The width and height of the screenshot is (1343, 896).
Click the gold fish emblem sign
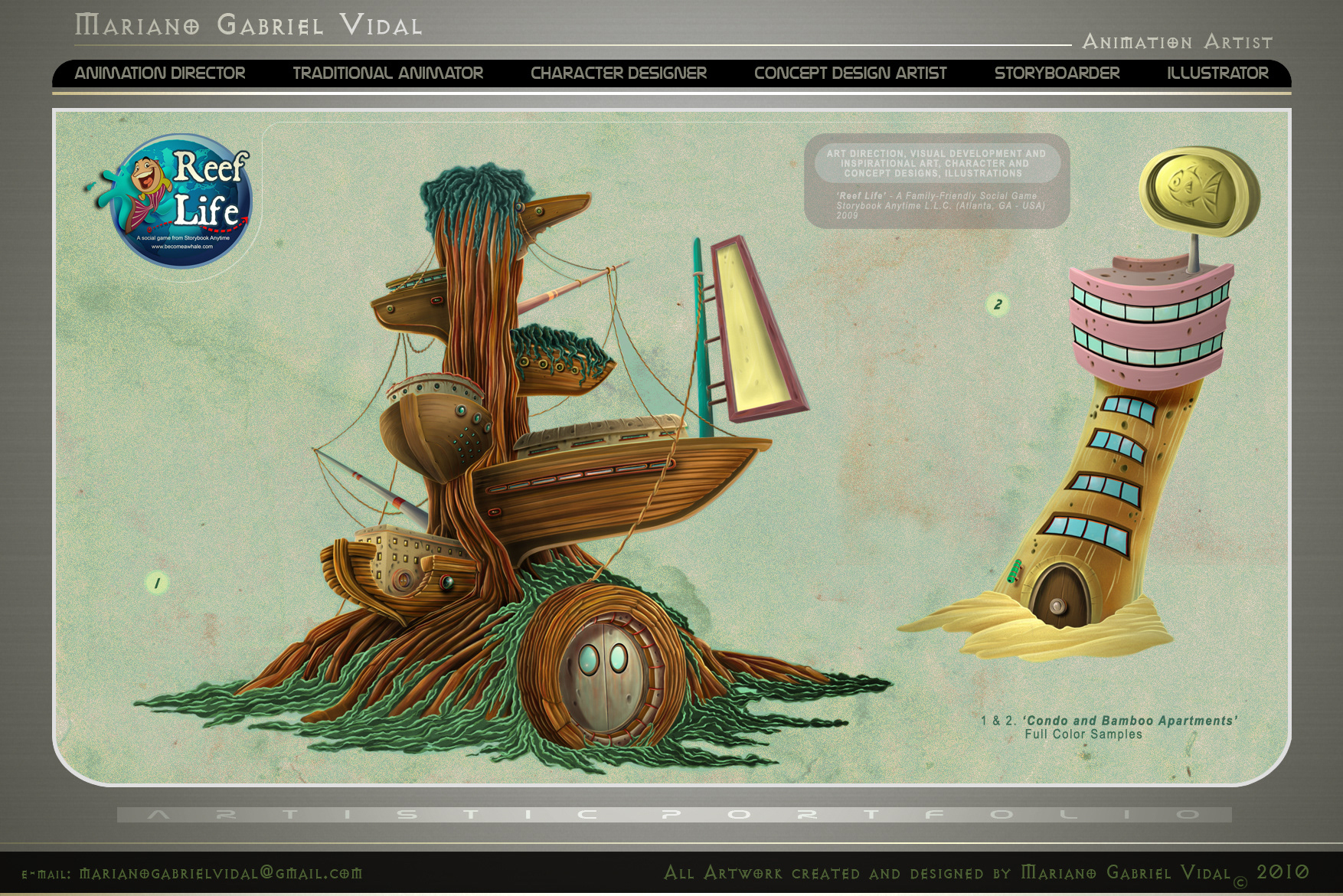click(1199, 191)
